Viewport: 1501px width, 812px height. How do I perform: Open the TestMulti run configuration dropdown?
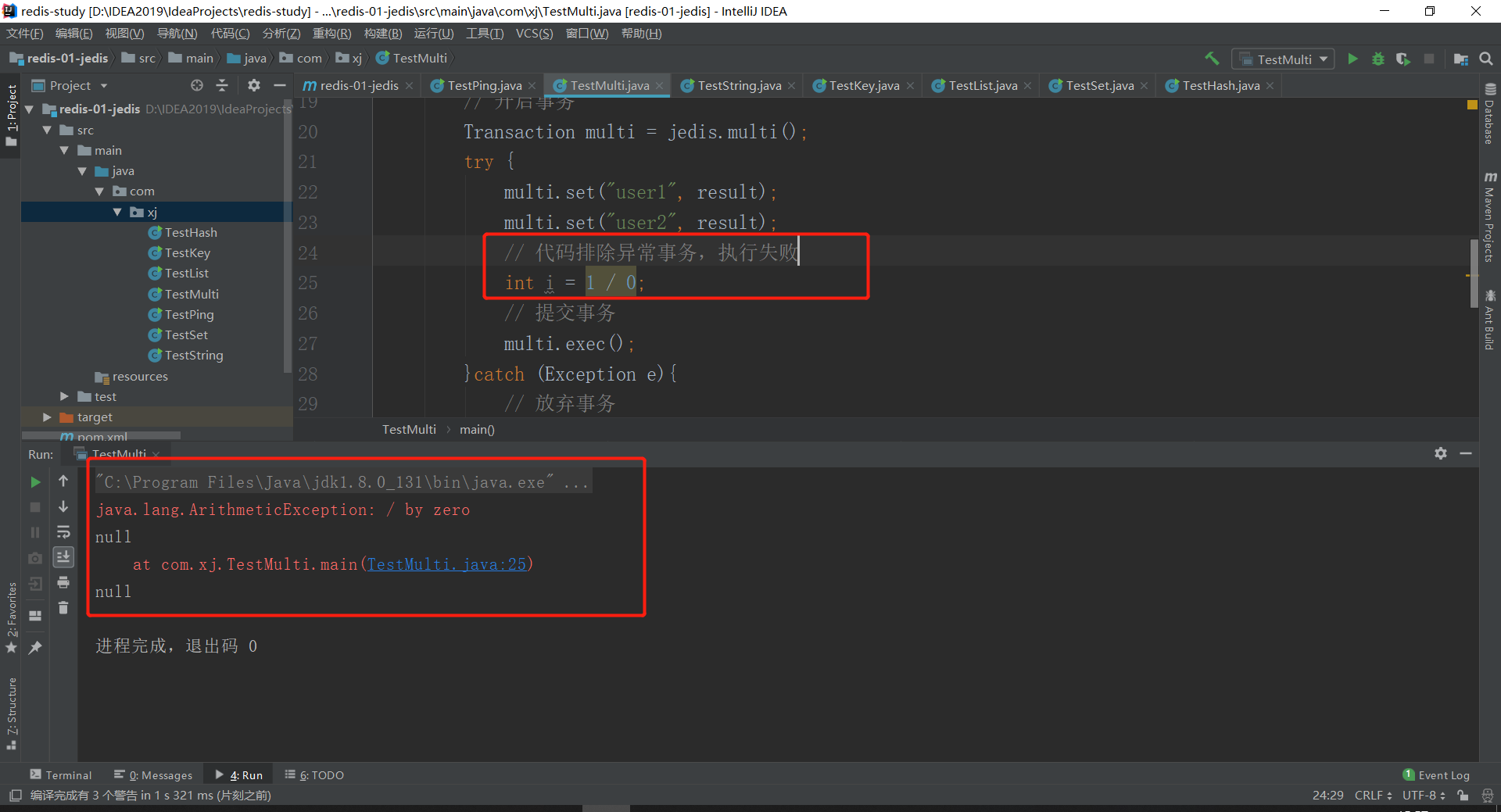[x=1284, y=59]
